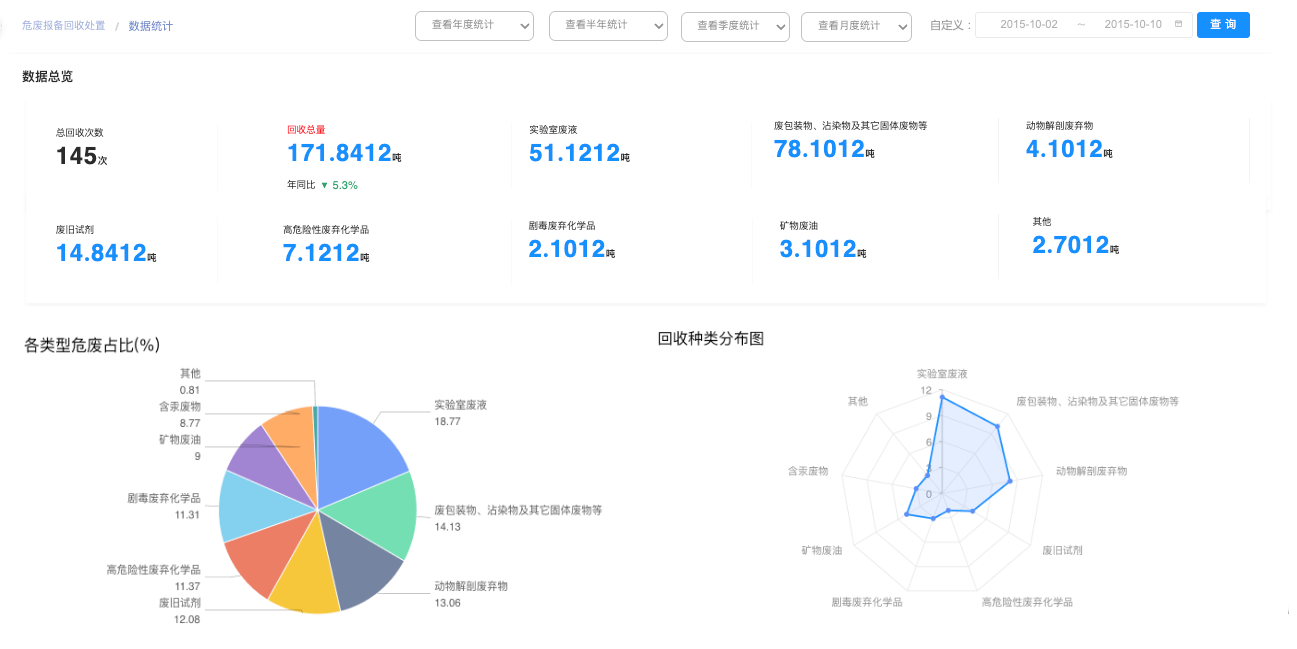Image resolution: width=1297 pixels, height=649 pixels.
Task: Click the value "7.1212" card figure
Action: (321, 253)
